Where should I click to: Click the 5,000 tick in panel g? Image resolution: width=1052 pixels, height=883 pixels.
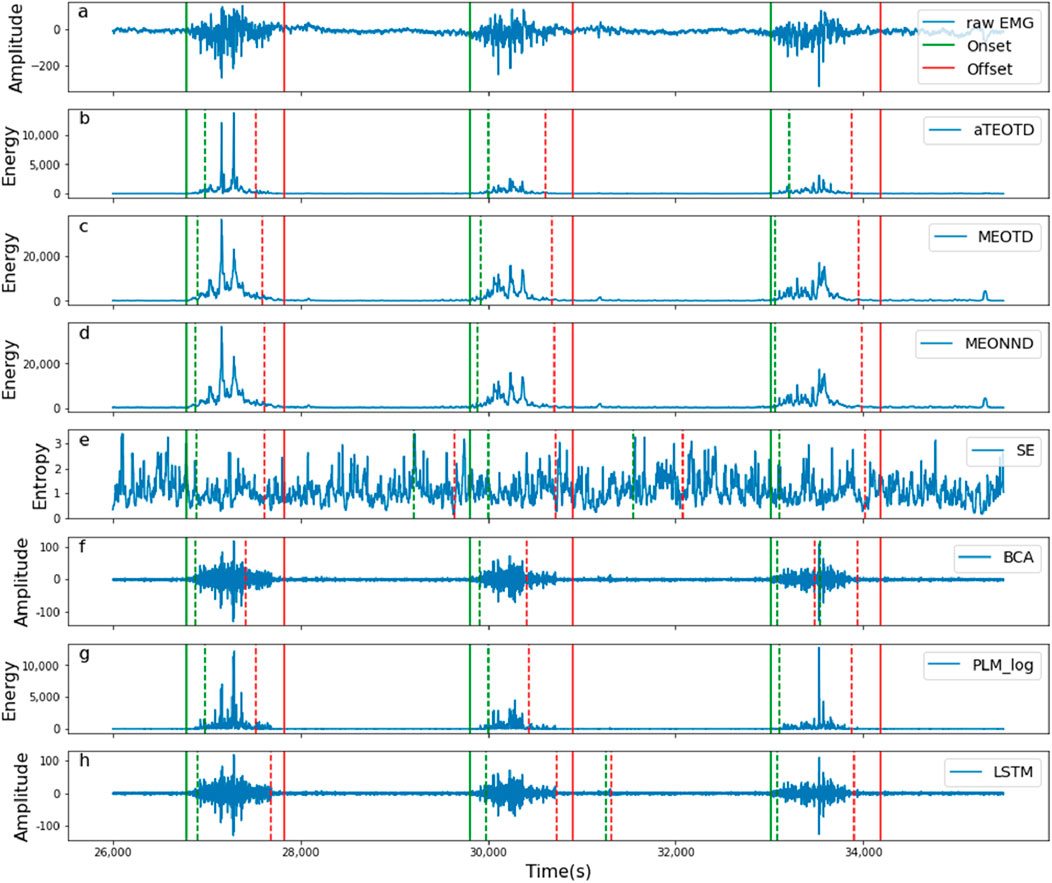(x=46, y=698)
